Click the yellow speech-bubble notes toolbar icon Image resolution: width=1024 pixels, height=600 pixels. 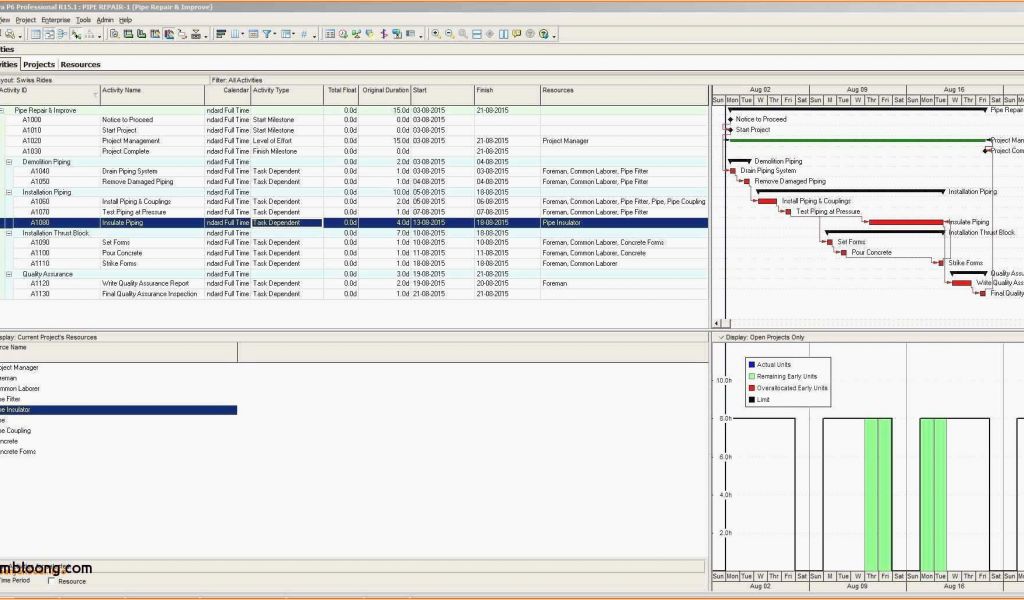(x=517, y=34)
